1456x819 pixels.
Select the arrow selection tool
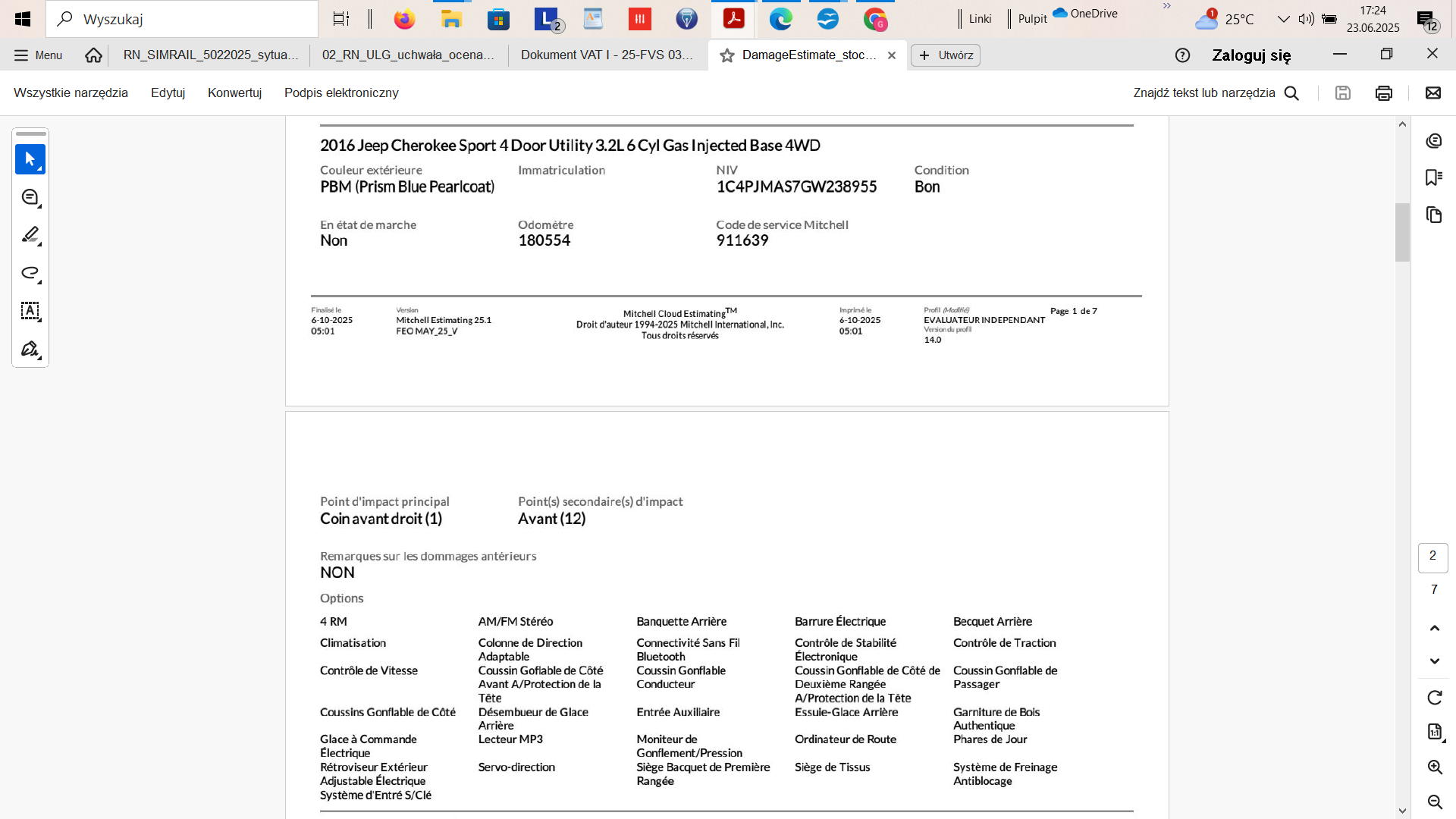coord(30,159)
